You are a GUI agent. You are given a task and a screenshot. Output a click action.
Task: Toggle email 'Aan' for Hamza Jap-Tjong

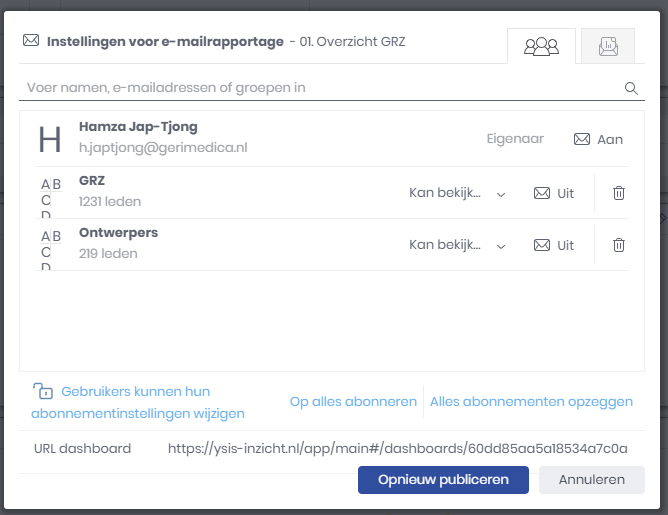tap(598, 140)
